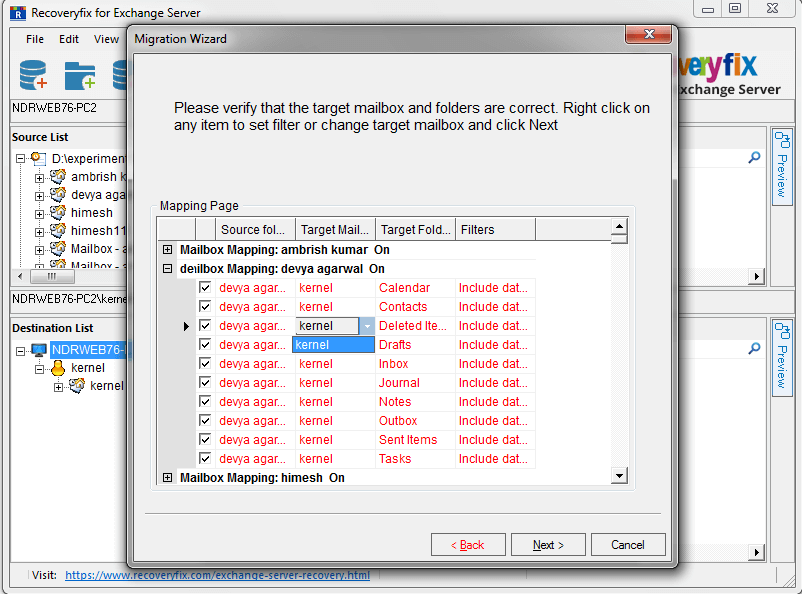Expand Mailbox Mapping: ambrish kumar group
The height and width of the screenshot is (594, 802).
[167, 250]
